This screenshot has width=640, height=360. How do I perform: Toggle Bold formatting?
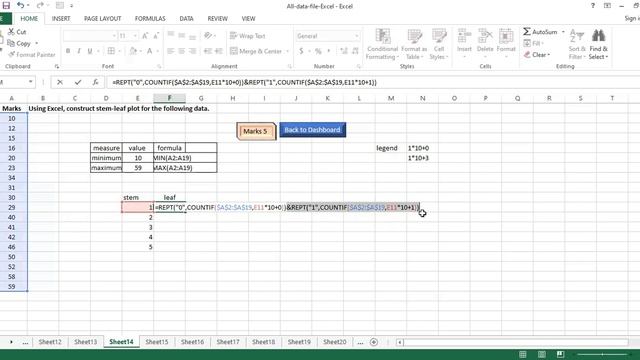68,51
